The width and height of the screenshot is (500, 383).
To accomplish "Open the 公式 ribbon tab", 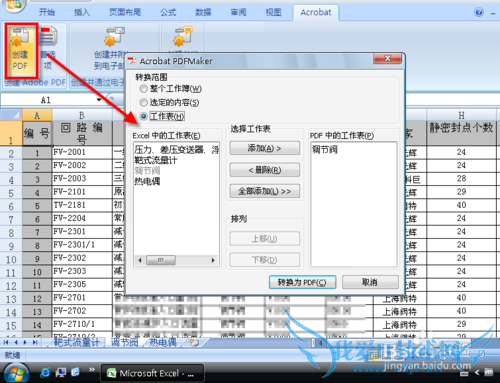I will tap(168, 13).
